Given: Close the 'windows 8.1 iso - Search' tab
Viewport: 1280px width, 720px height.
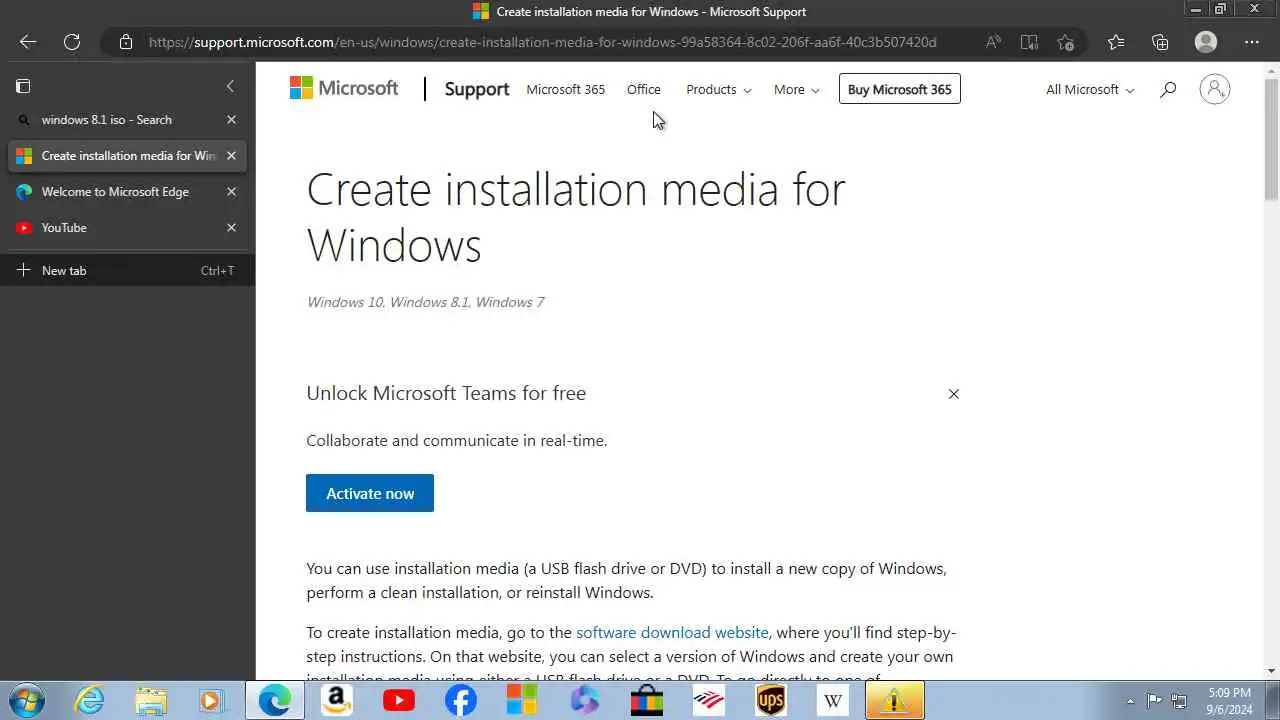Looking at the screenshot, I should 231,119.
